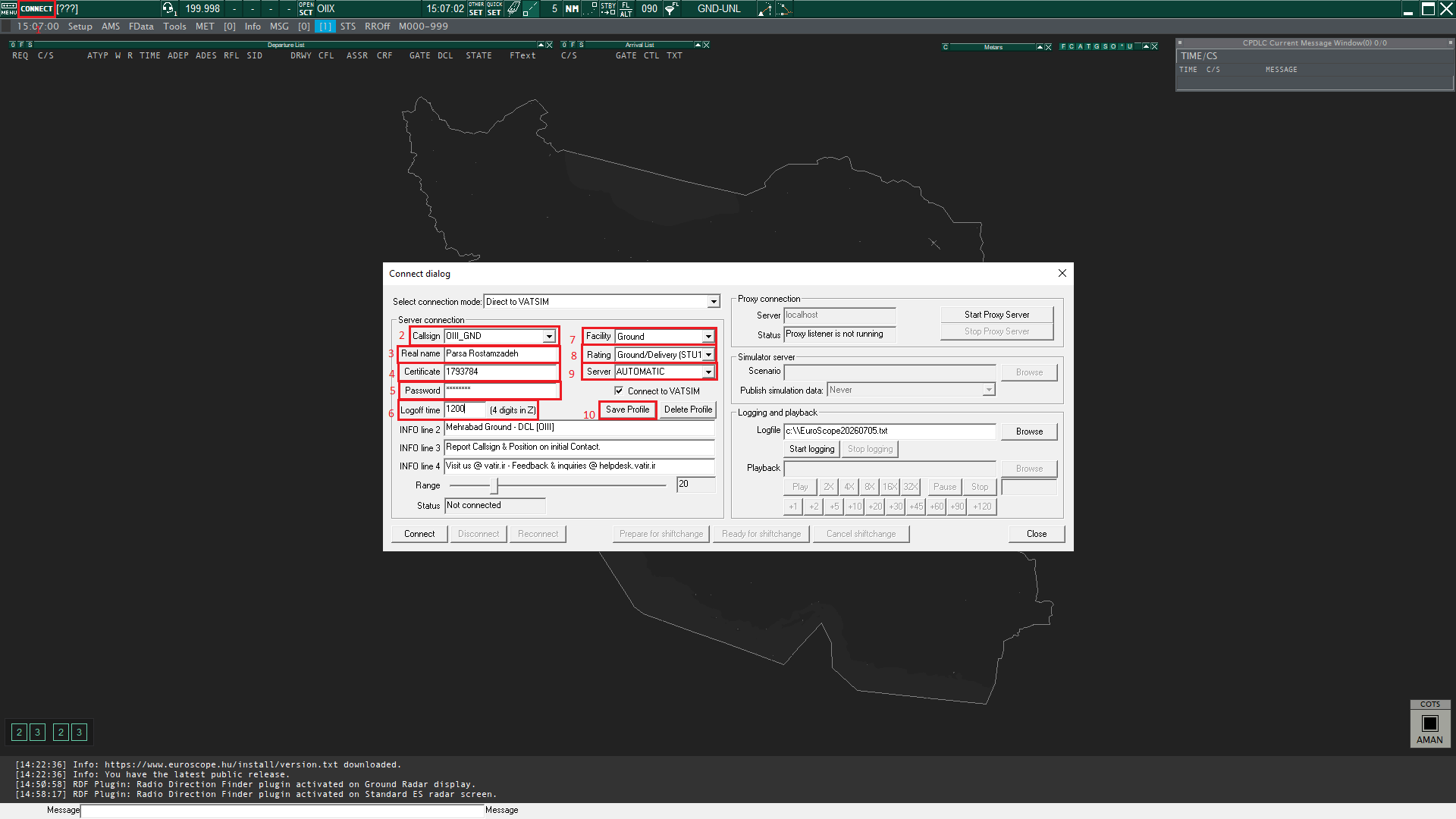Toggle the T filter in FCATGSO*U bar
Image resolution: width=1456 pixels, height=819 pixels.
1088,46
